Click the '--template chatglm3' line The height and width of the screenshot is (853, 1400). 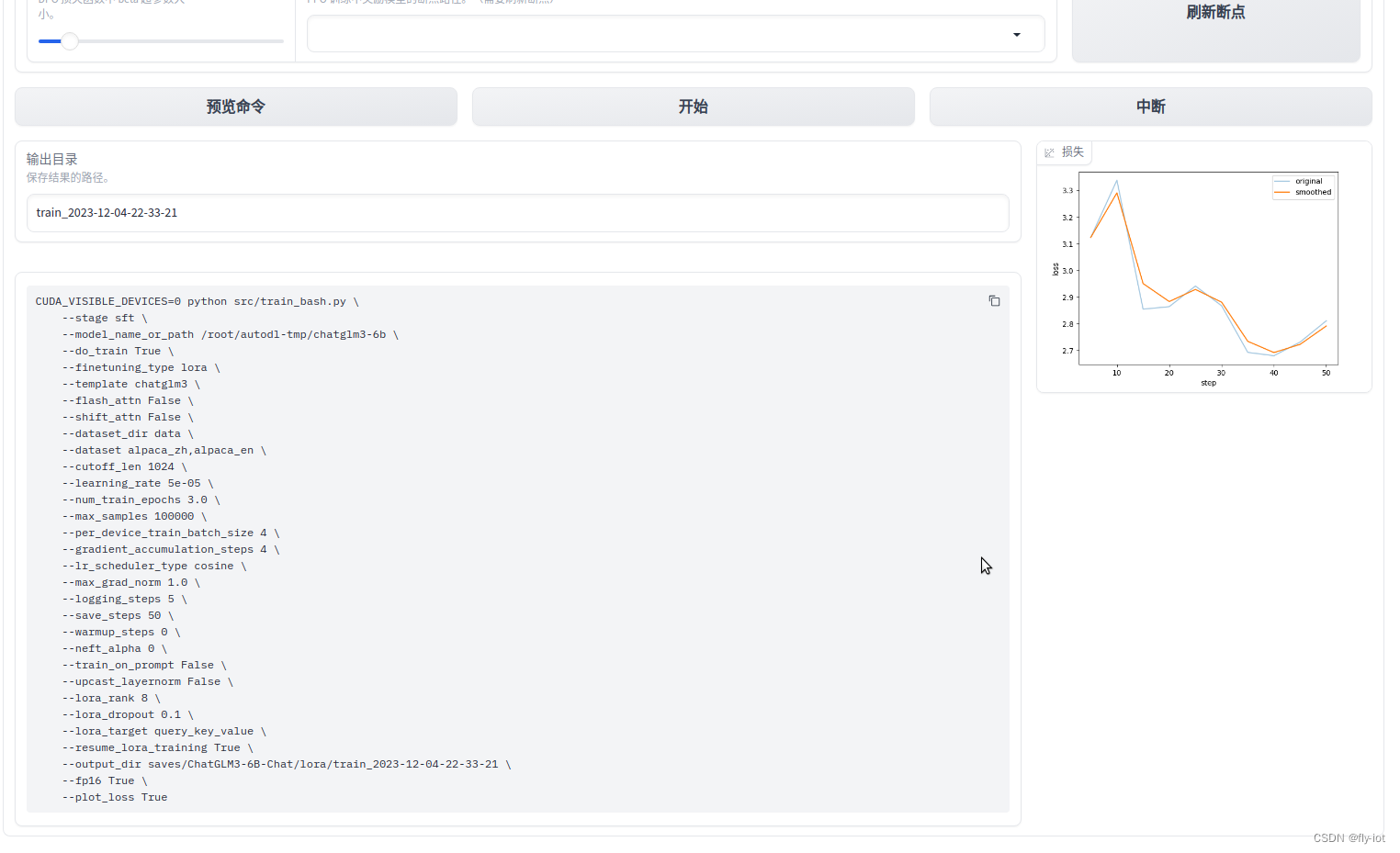pyautogui.click(x=131, y=384)
